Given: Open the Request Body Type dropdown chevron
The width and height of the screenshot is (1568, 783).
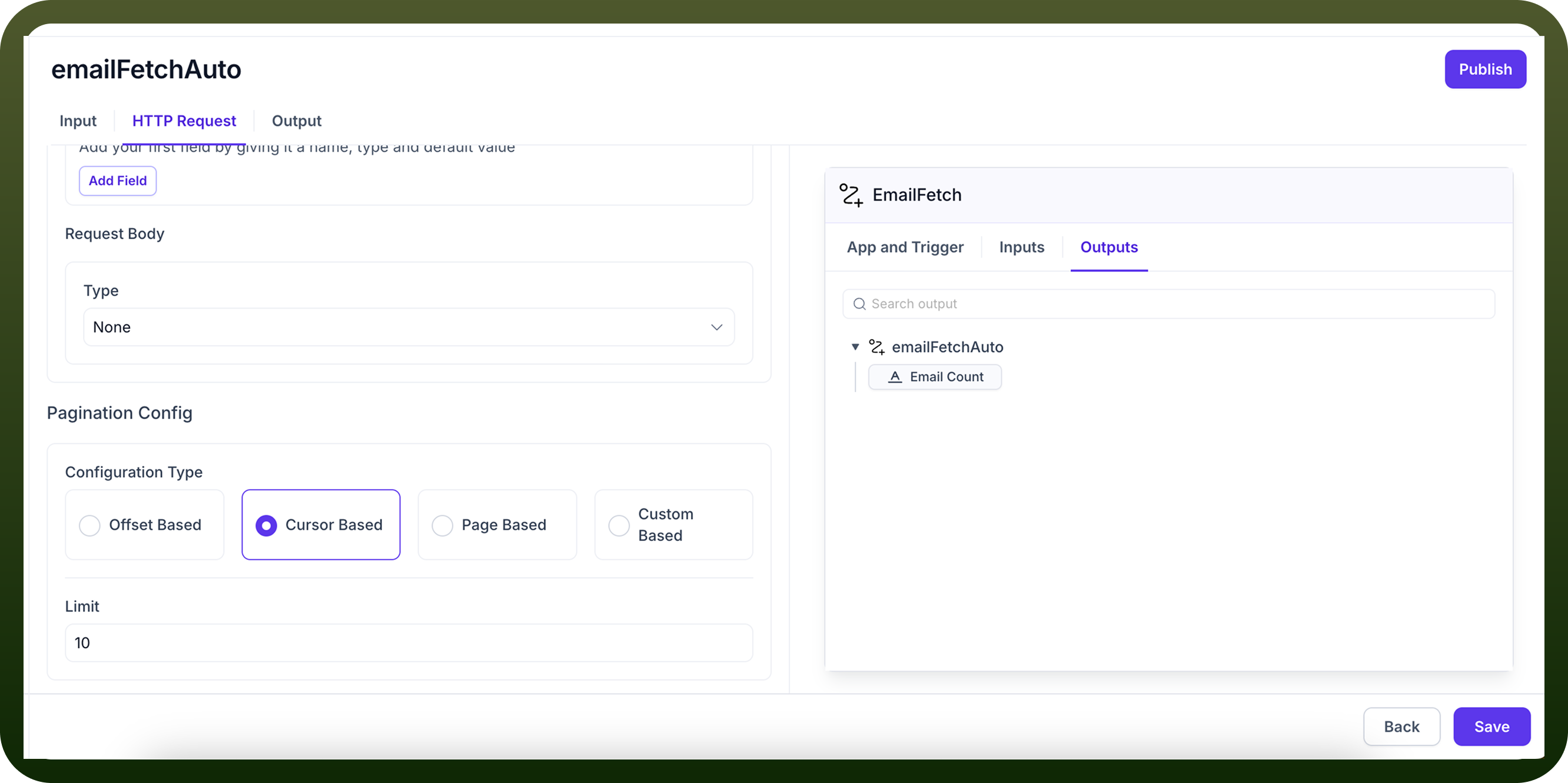Looking at the screenshot, I should pos(716,327).
